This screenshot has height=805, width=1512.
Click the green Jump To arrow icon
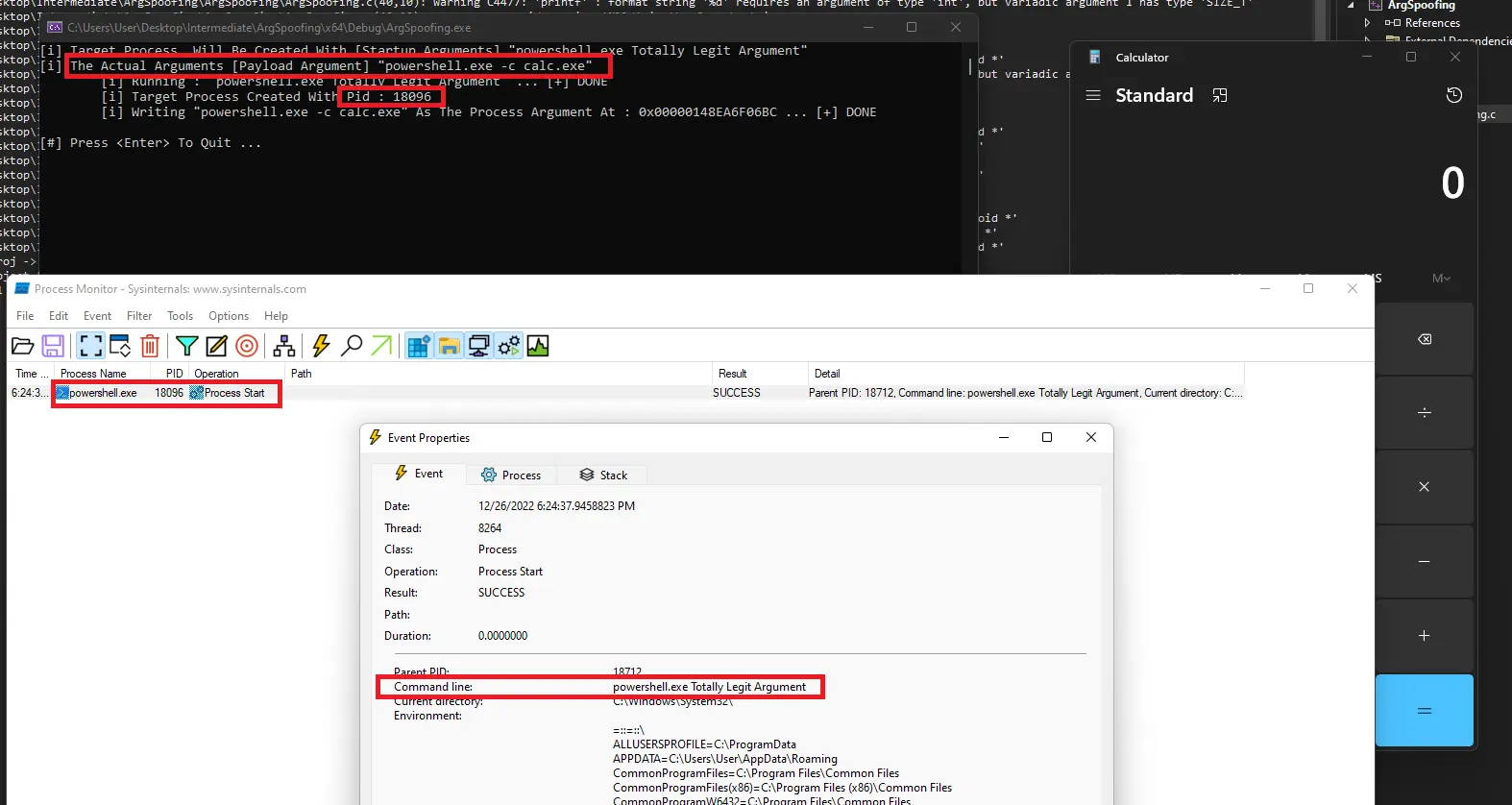[x=382, y=346]
